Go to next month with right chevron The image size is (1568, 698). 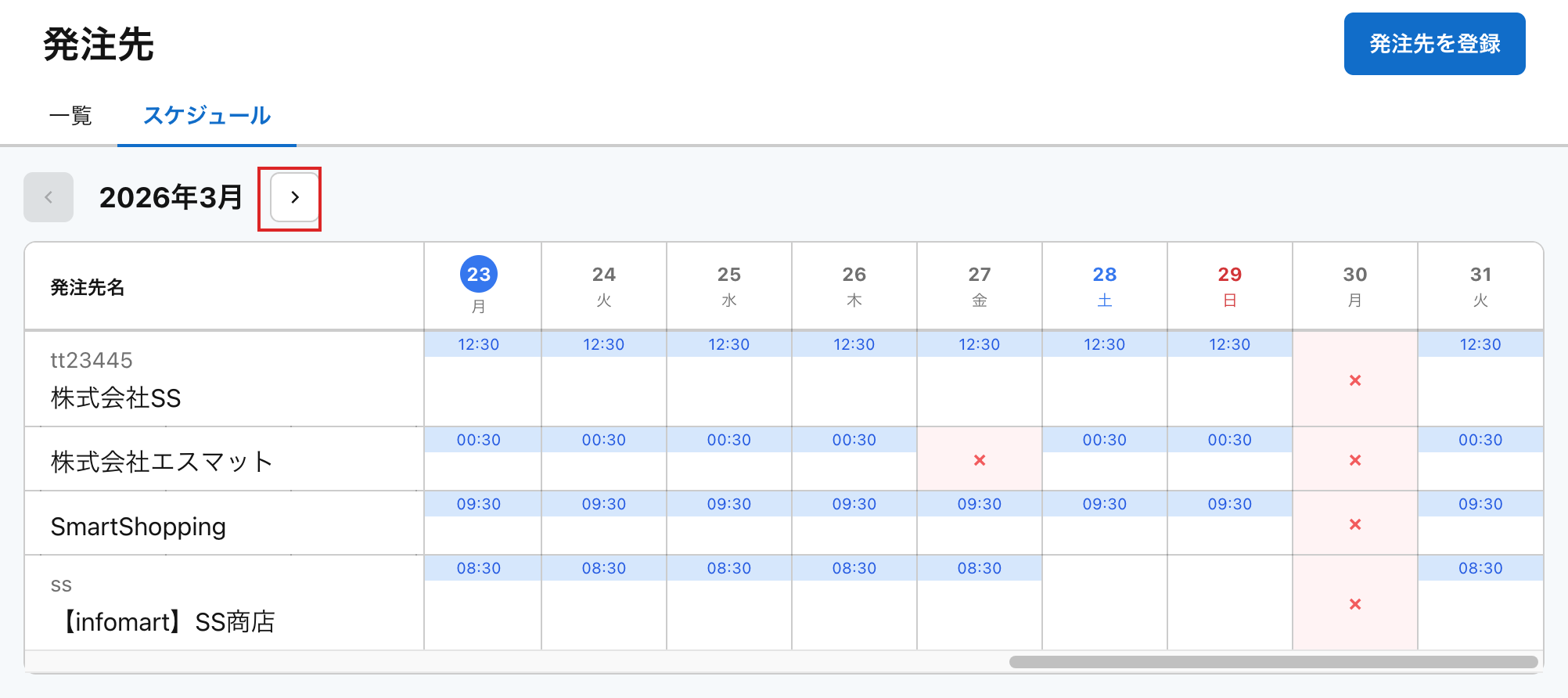pyautogui.click(x=294, y=198)
